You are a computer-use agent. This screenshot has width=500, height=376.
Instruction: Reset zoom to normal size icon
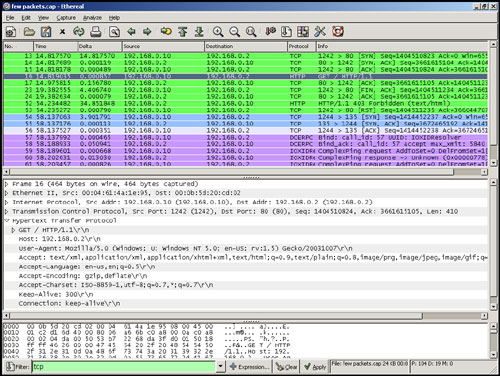251,32
